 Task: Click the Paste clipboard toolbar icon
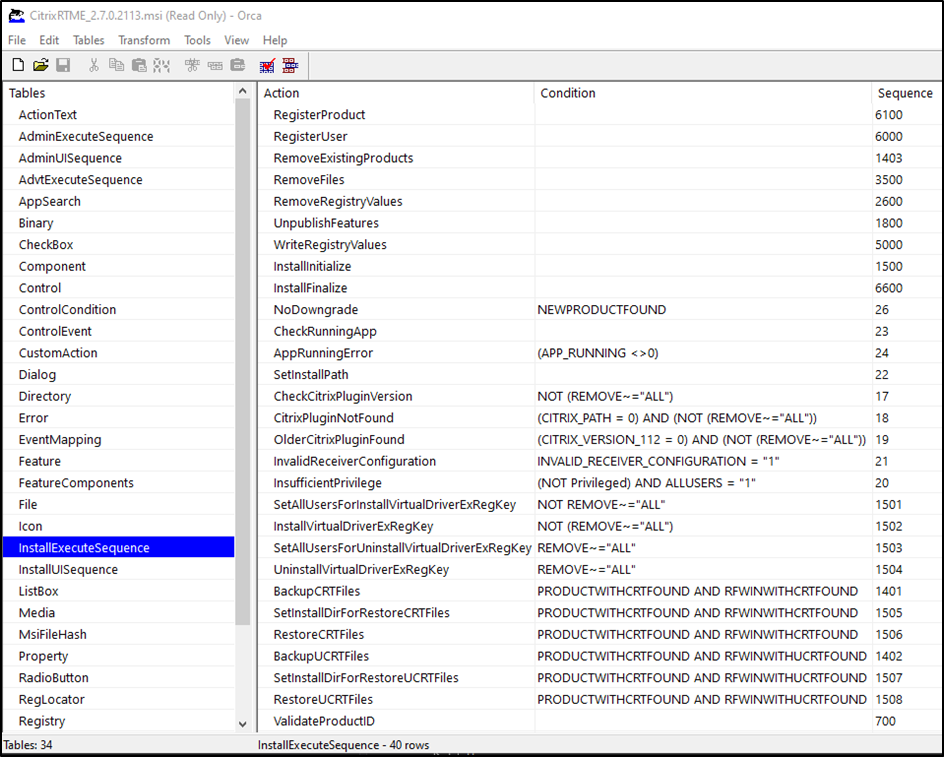pos(139,65)
